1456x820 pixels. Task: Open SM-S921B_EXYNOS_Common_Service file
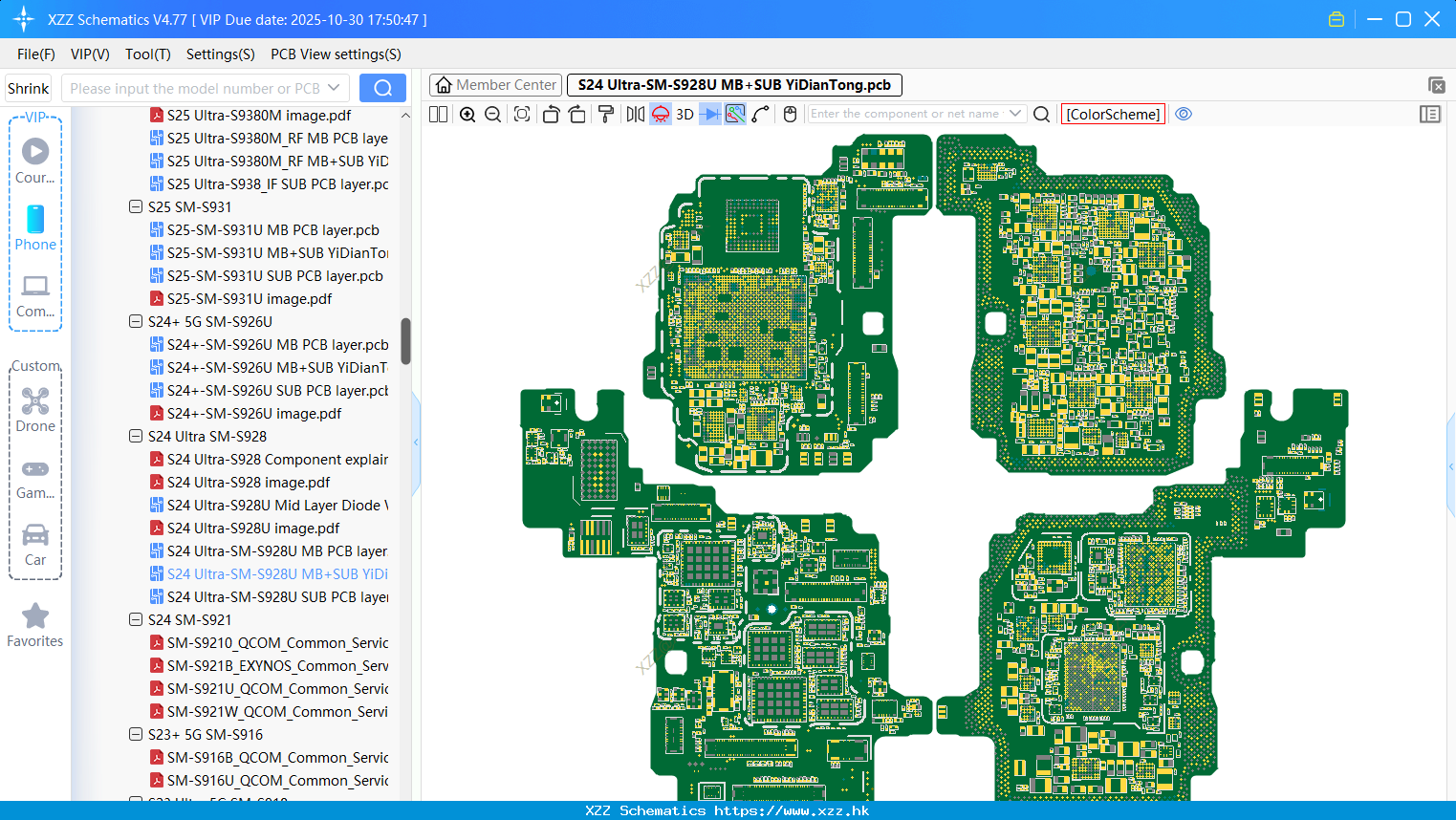[270, 665]
